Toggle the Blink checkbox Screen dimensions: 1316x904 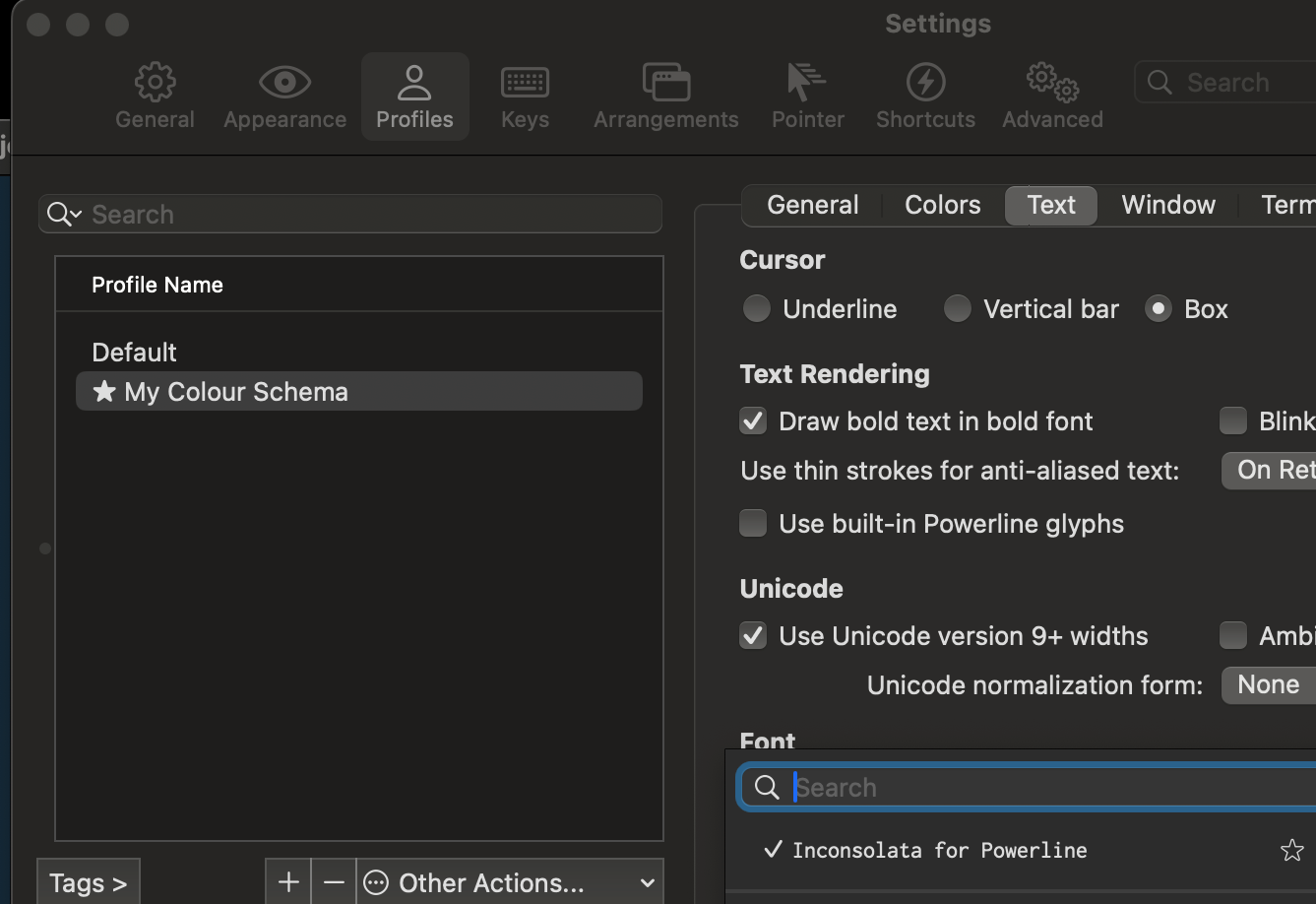click(1233, 421)
